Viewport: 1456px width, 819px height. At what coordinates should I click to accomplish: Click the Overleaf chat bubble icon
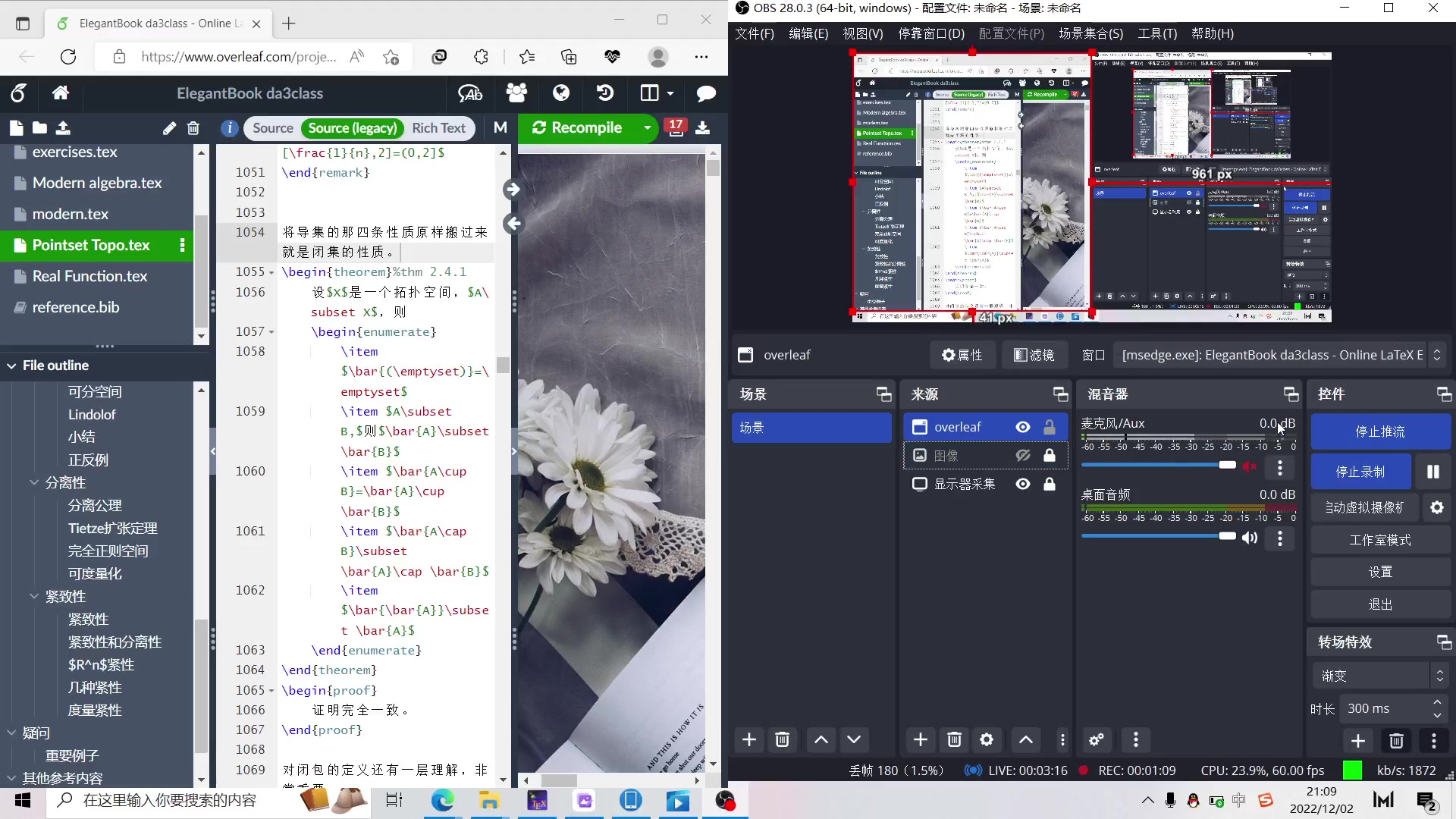click(706, 93)
